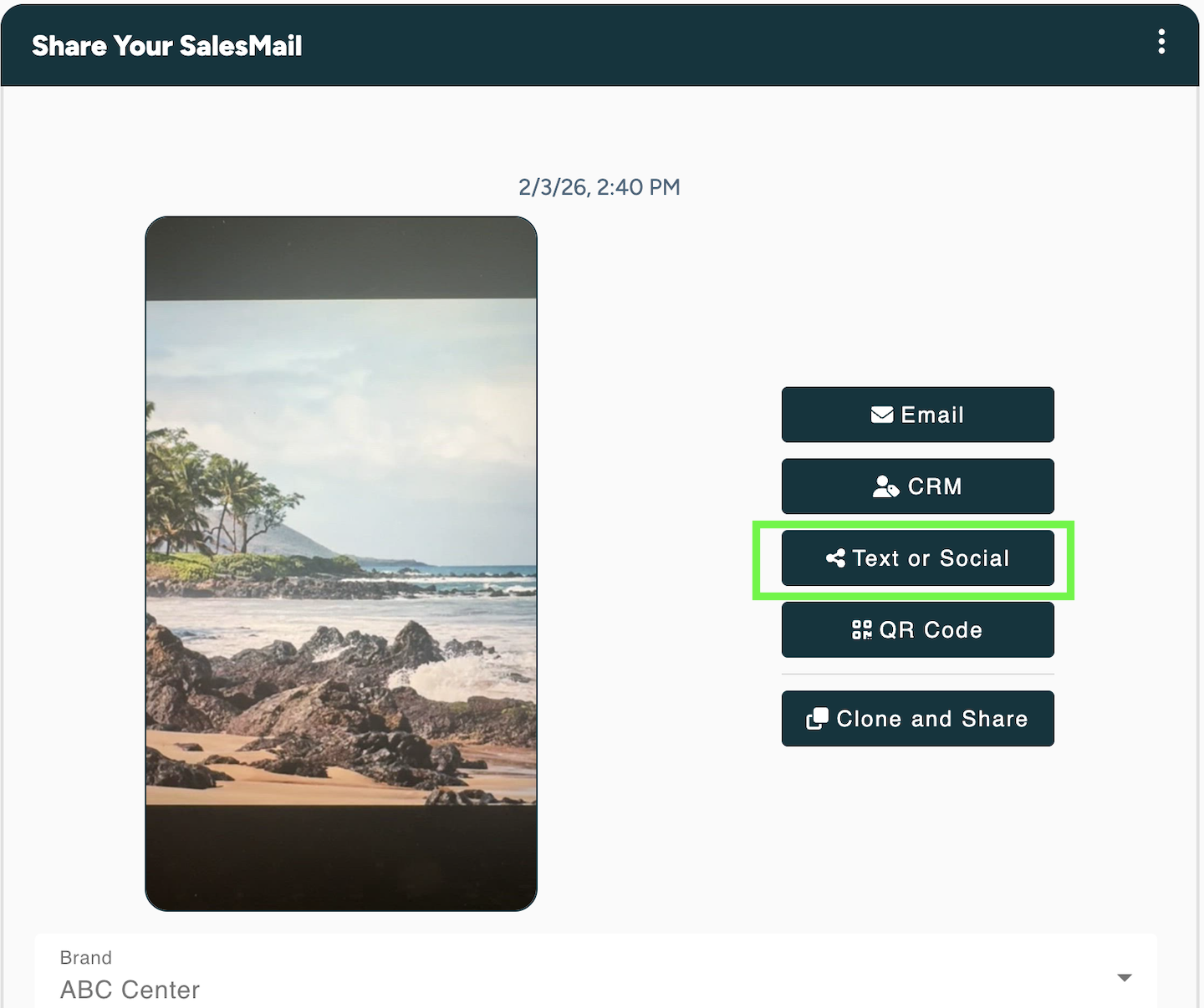Expand the Brand dropdown arrow
Screen dimensions: 1204x1008
coord(1125,977)
